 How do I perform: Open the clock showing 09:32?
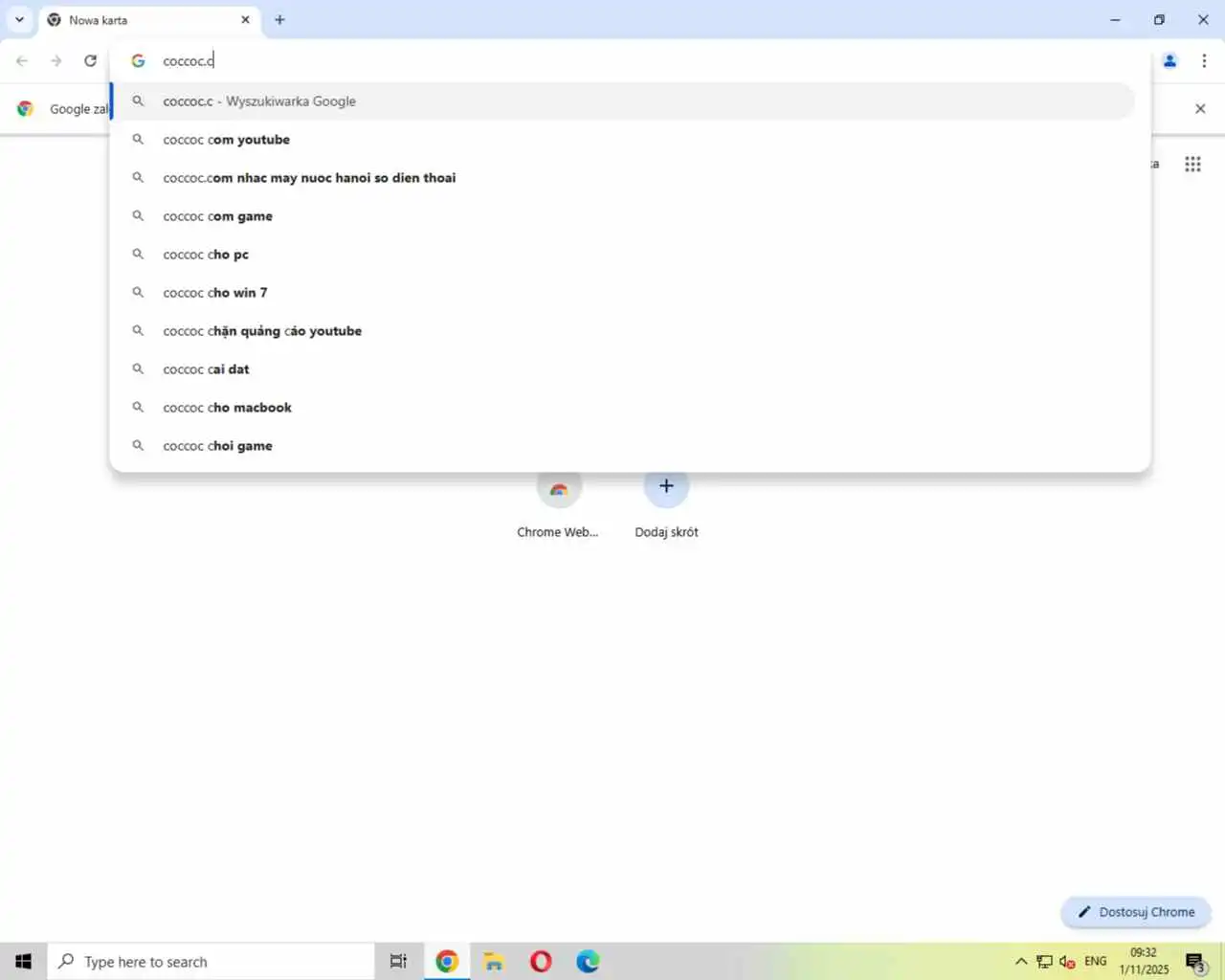[x=1144, y=961]
